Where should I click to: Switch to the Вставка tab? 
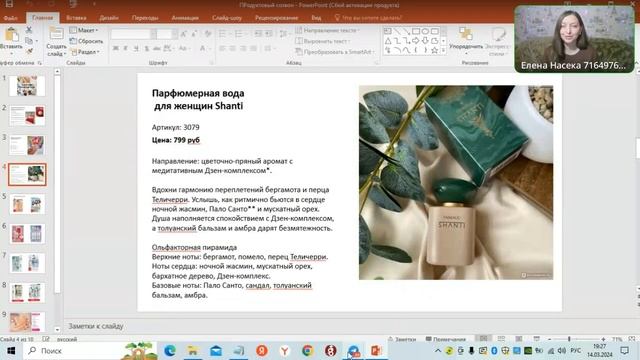[x=76, y=18]
